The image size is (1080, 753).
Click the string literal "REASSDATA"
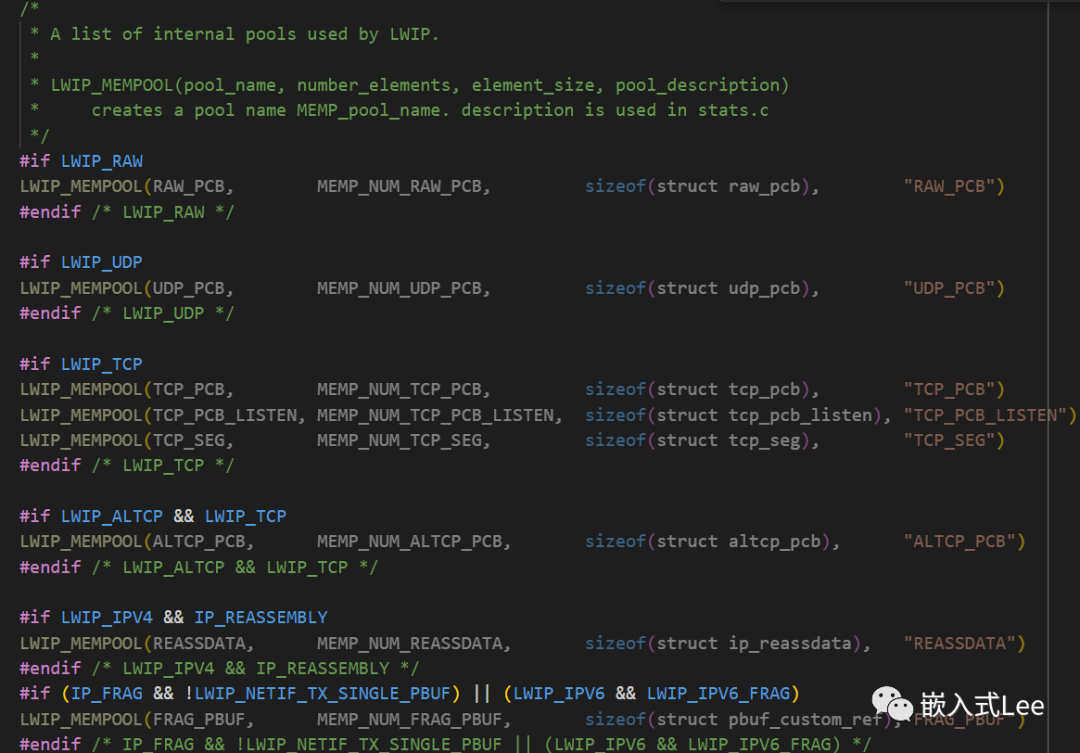click(x=959, y=643)
